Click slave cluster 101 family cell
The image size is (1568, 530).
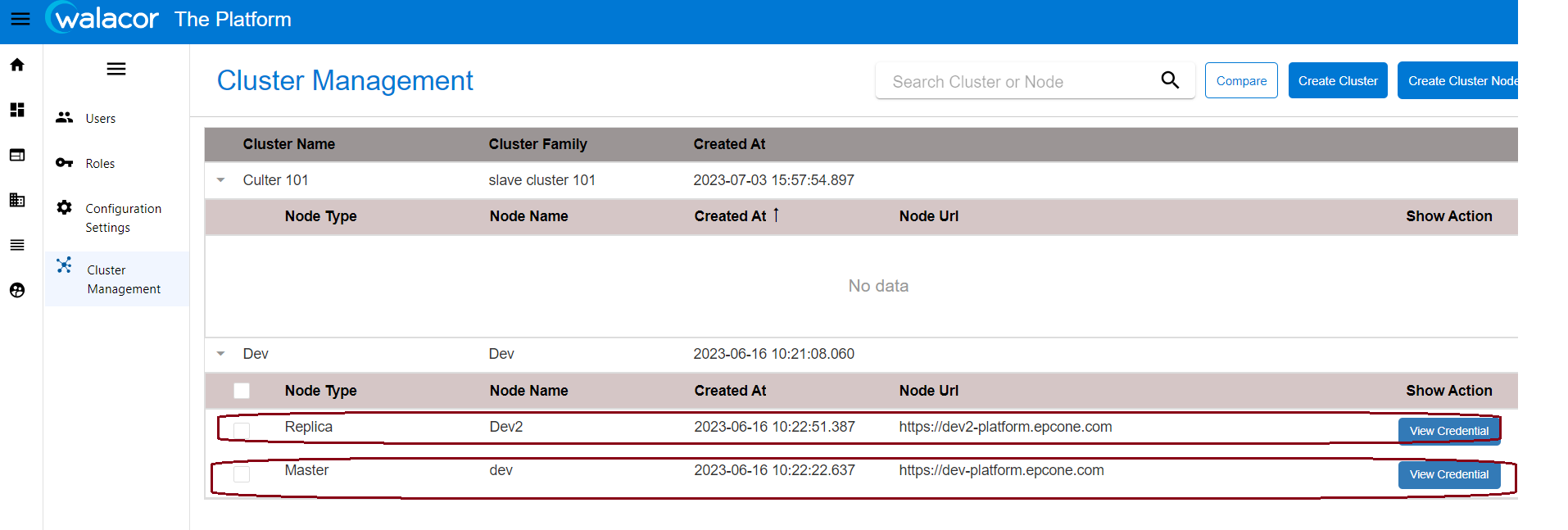[542, 180]
